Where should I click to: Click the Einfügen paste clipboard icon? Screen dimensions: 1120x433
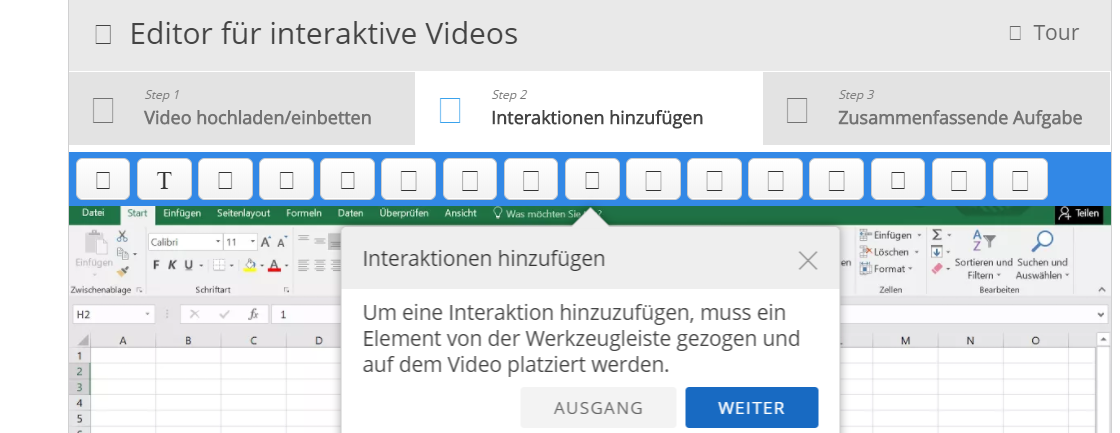[94, 243]
